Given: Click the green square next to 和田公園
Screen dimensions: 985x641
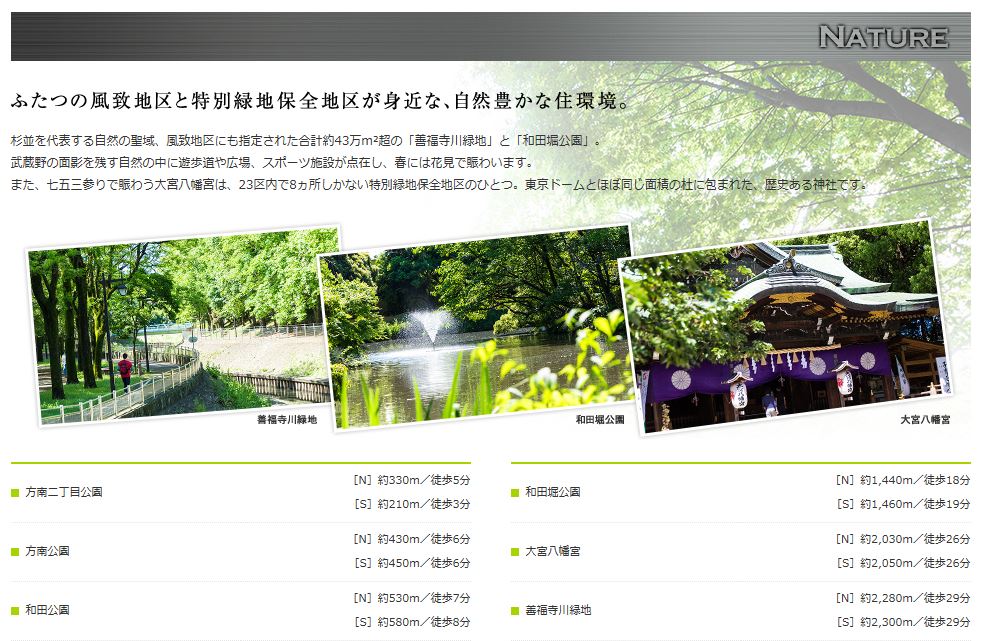Looking at the screenshot, I should click(15, 610).
